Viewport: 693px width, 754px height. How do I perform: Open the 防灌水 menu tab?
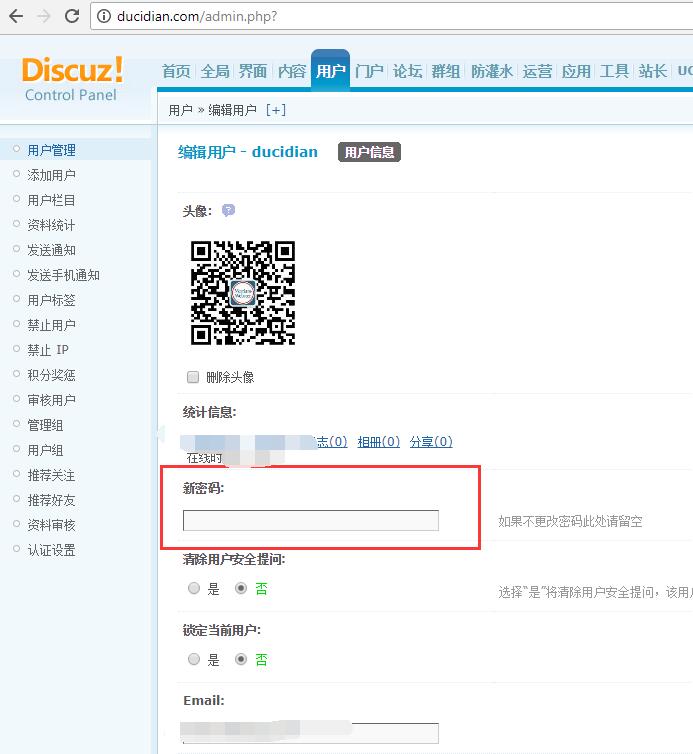point(491,71)
